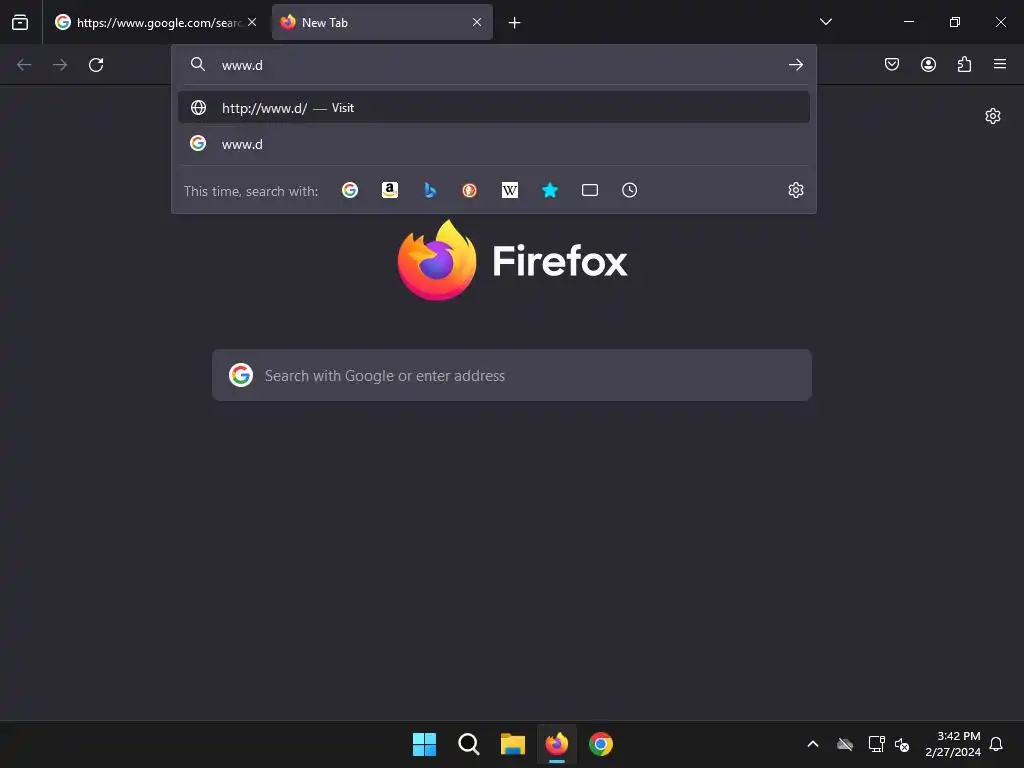The image size is (1024, 768).
Task: Switch to the Google search tab
Action: click(156, 22)
